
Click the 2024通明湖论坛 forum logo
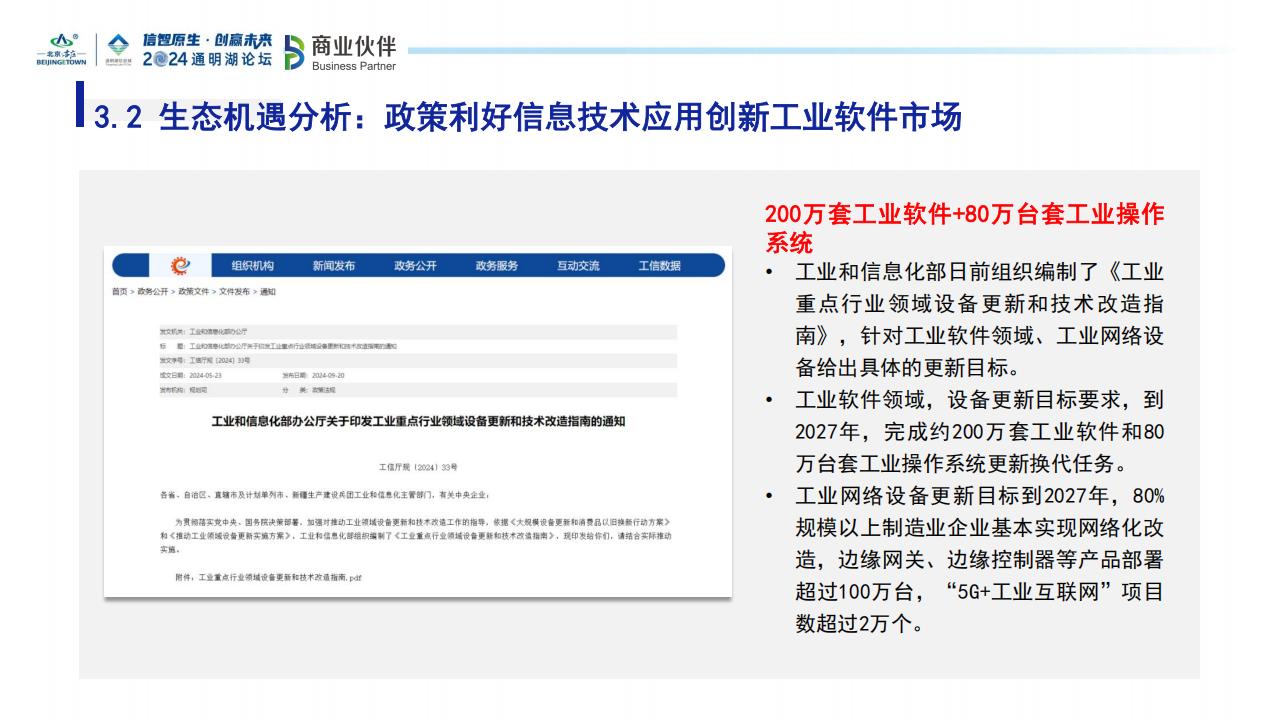coord(207,50)
